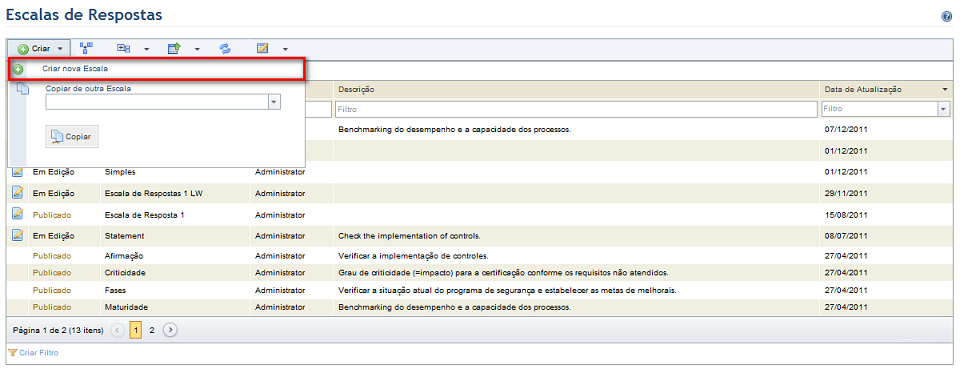This screenshot has width=960, height=377.
Task: Click edit icon for Escala de Resposta 1
Action: (x=18, y=214)
